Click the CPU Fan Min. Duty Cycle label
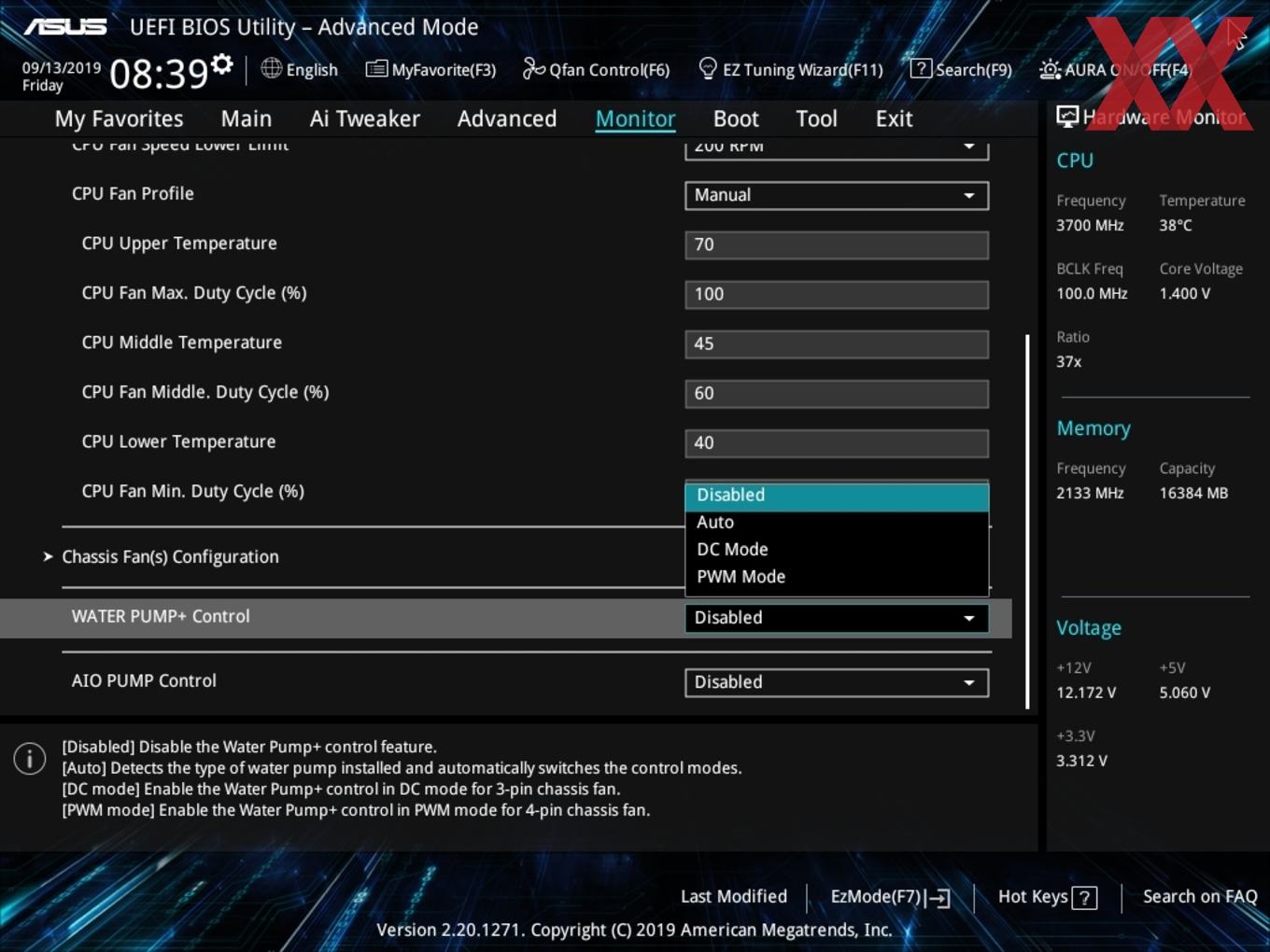1270x952 pixels. point(192,492)
